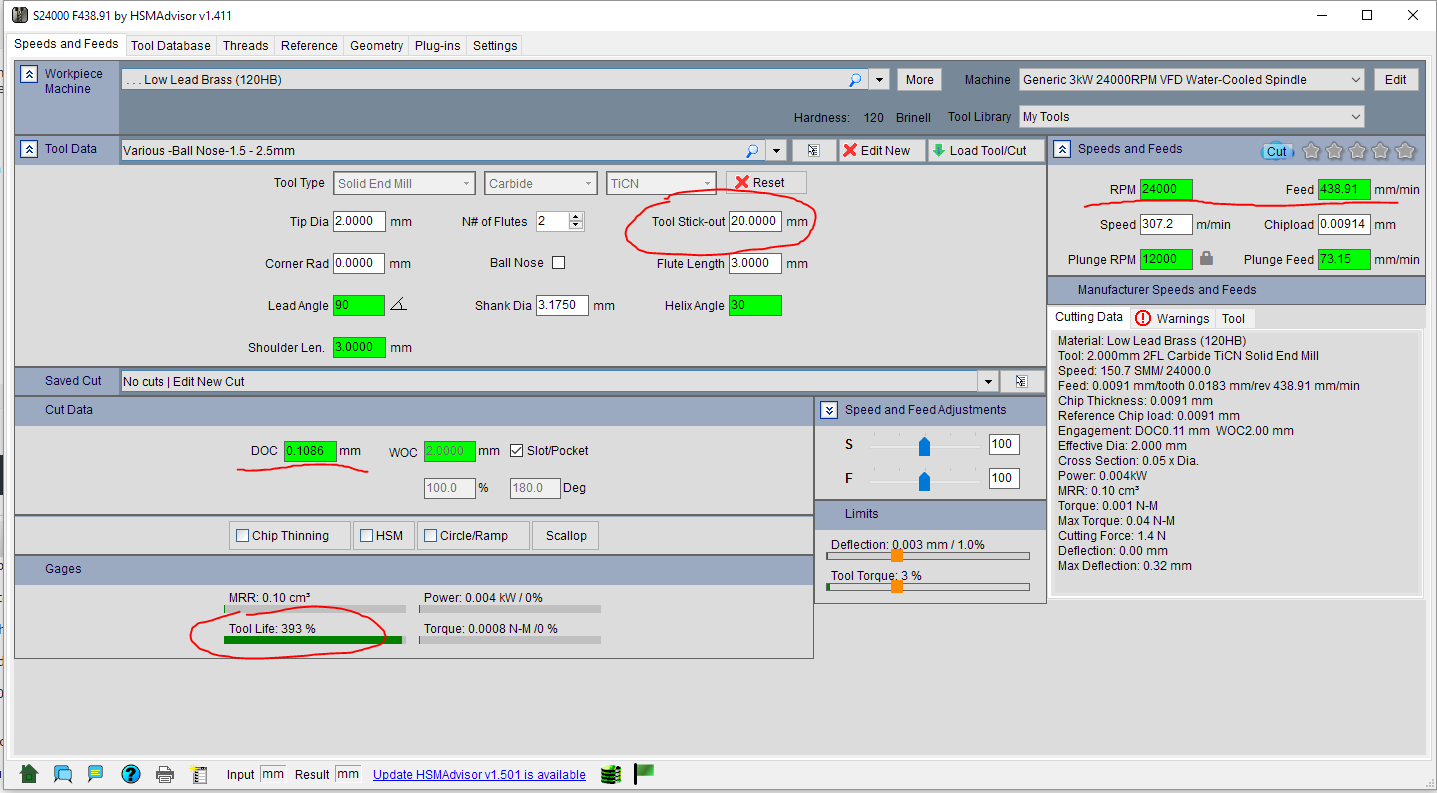Open the Machine selection dropdown
This screenshot has height=793, width=1437.
[1355, 80]
